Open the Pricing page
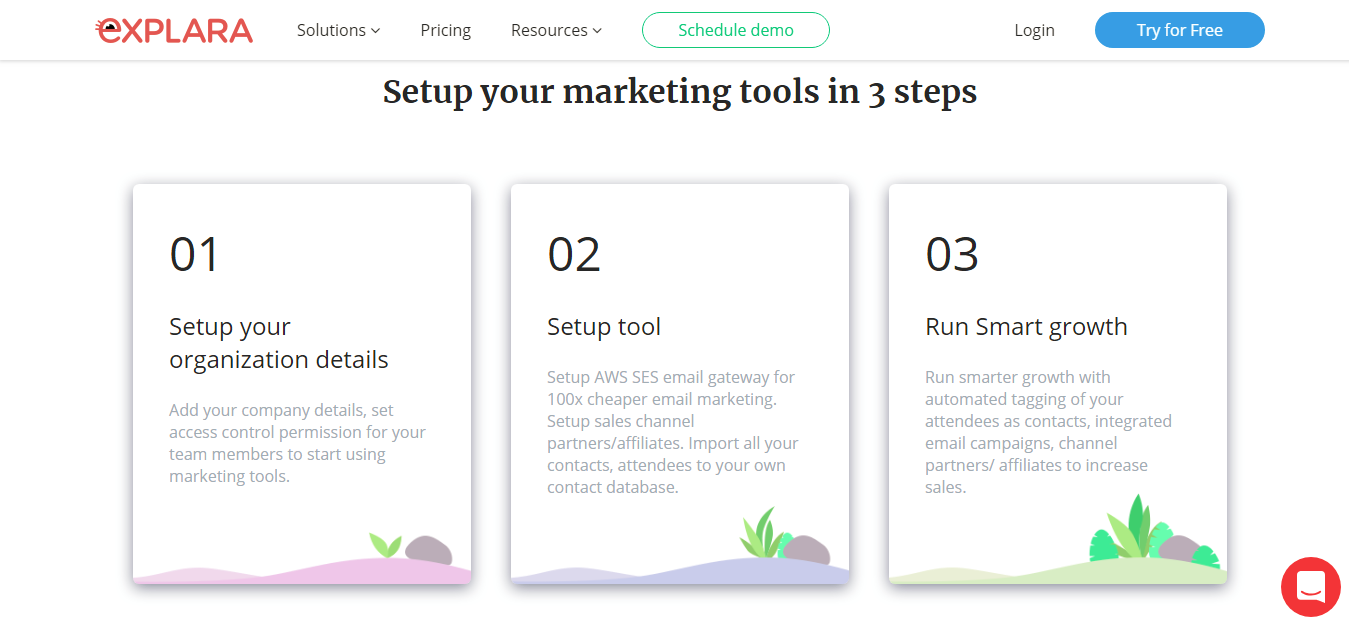1349x631 pixels. [x=446, y=30]
